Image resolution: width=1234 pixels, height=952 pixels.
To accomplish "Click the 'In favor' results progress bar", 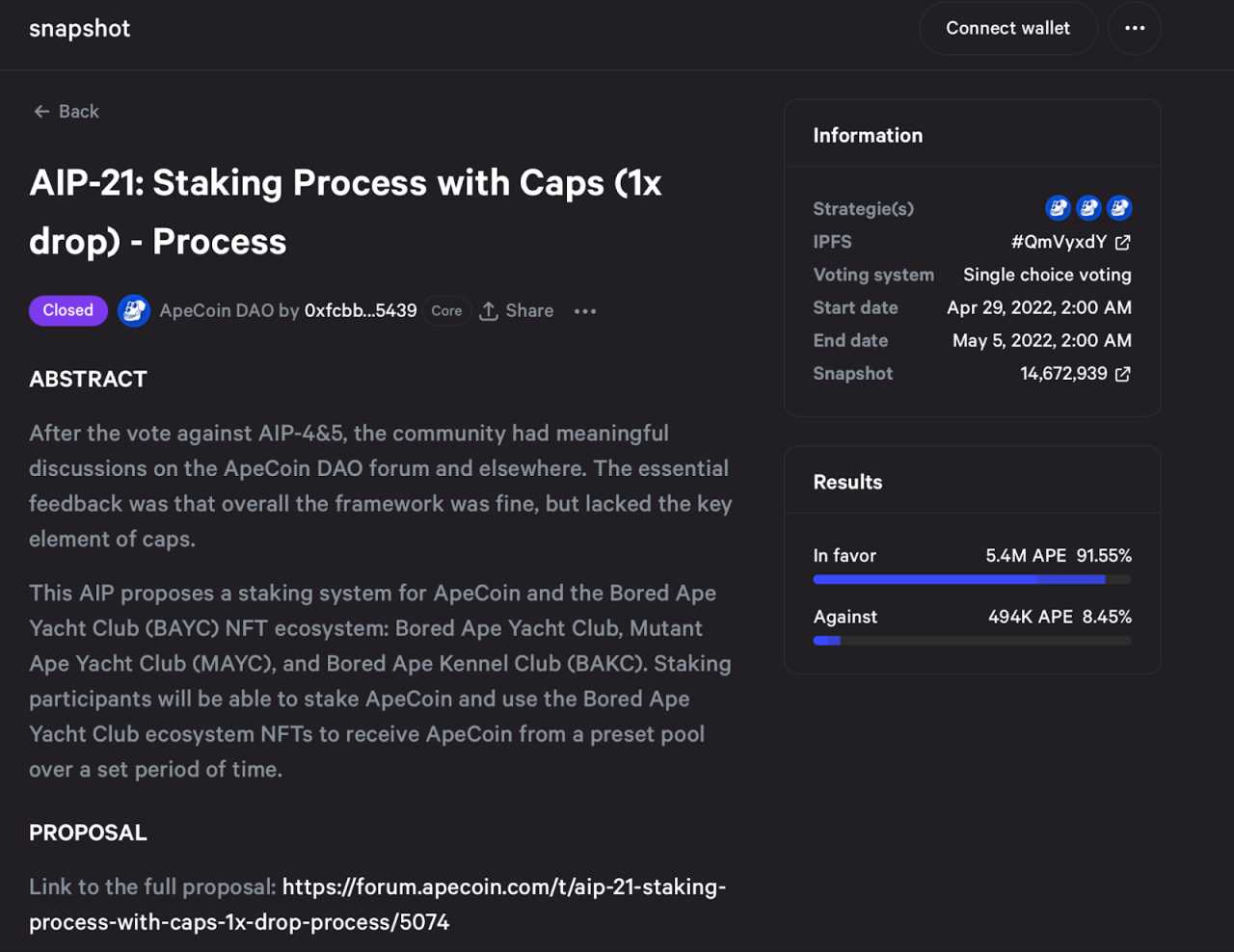I will tap(971, 579).
